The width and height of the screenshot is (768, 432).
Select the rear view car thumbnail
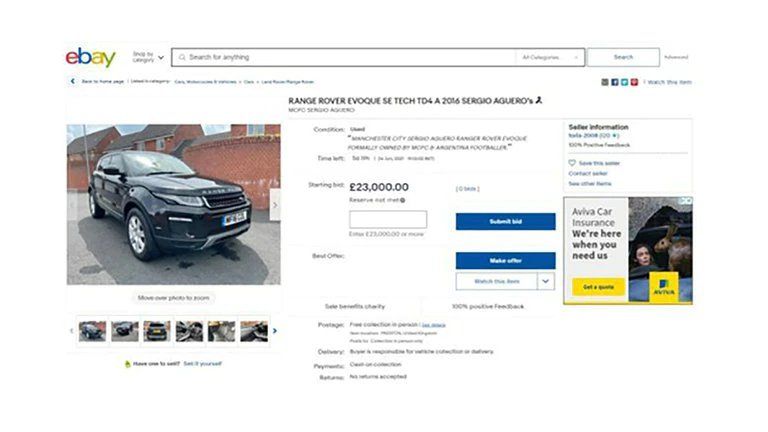(157, 331)
